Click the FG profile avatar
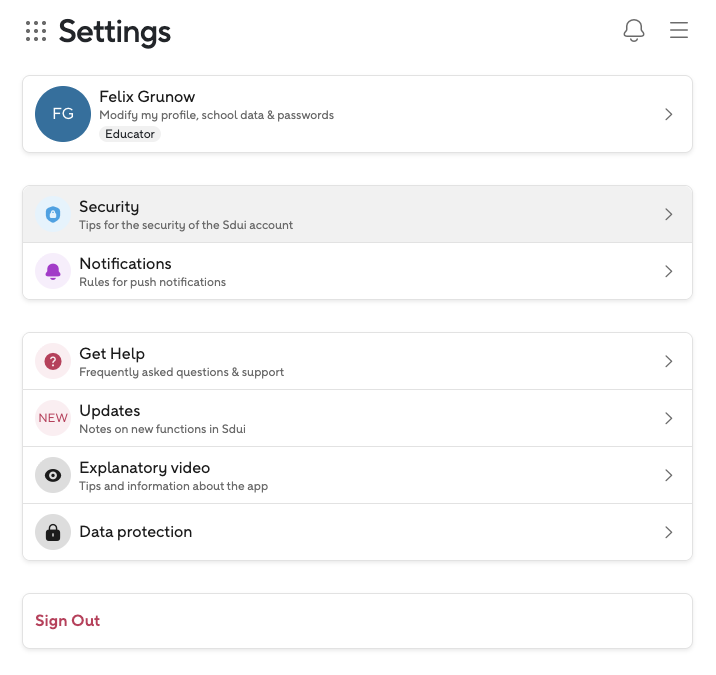Screen dimensions: 716x675 pos(63,114)
